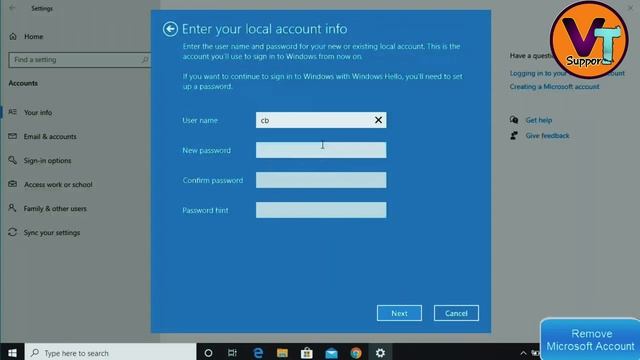Click the Access work or school briefcase icon
The height and width of the screenshot is (360, 640).
pyautogui.click(x=13, y=184)
